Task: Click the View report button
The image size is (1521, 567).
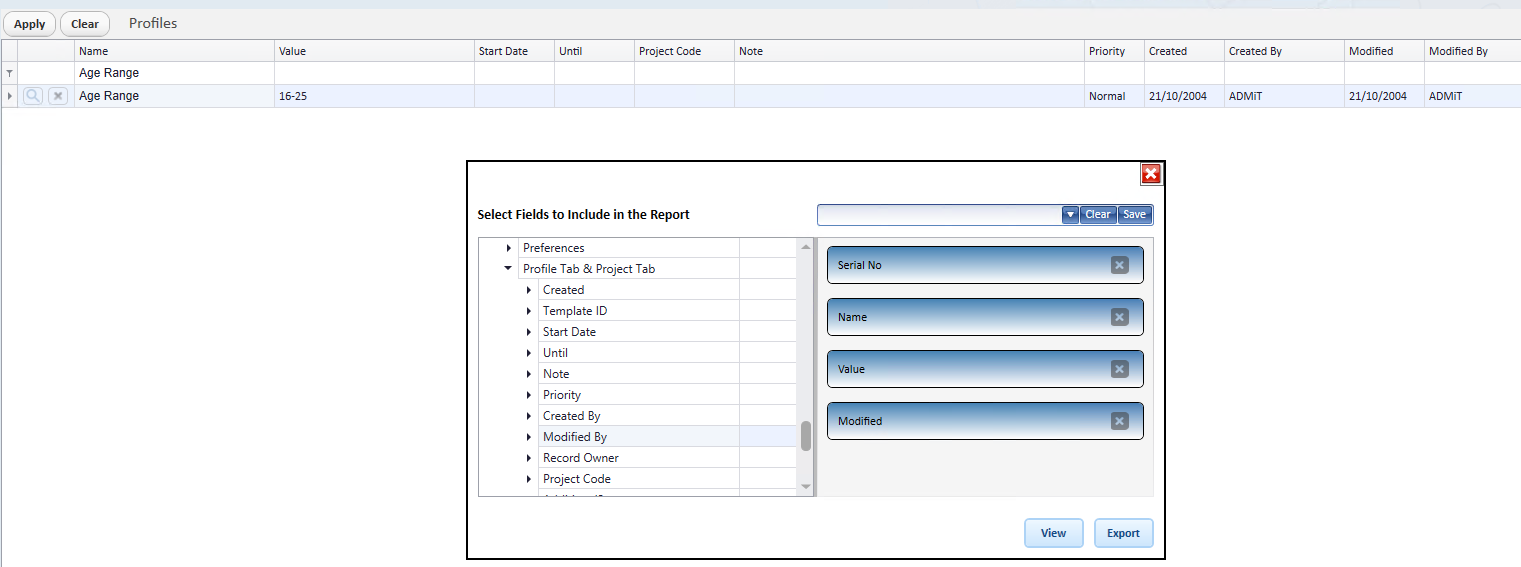Action: 1053,533
